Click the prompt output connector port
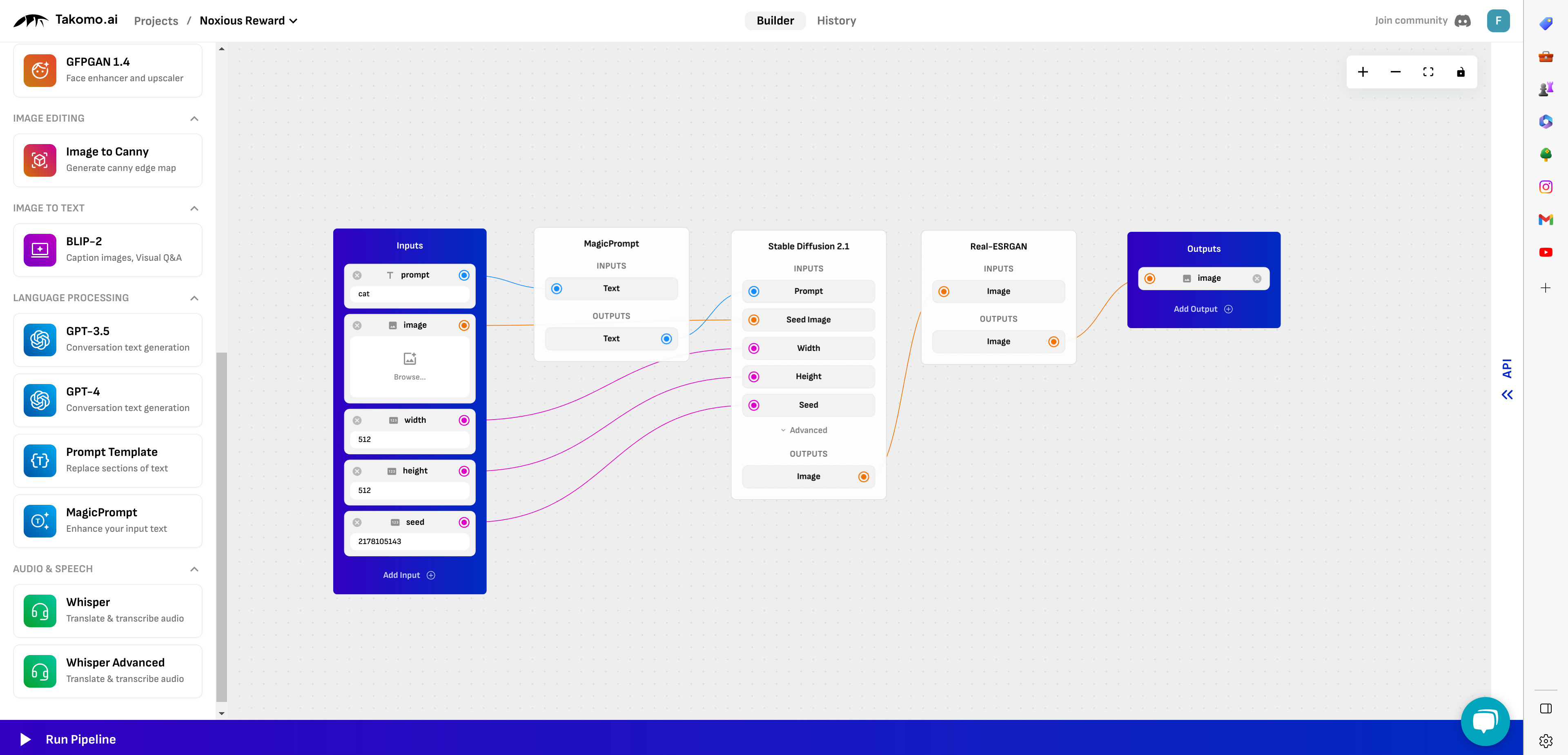This screenshot has height=755, width=1568. tap(464, 275)
